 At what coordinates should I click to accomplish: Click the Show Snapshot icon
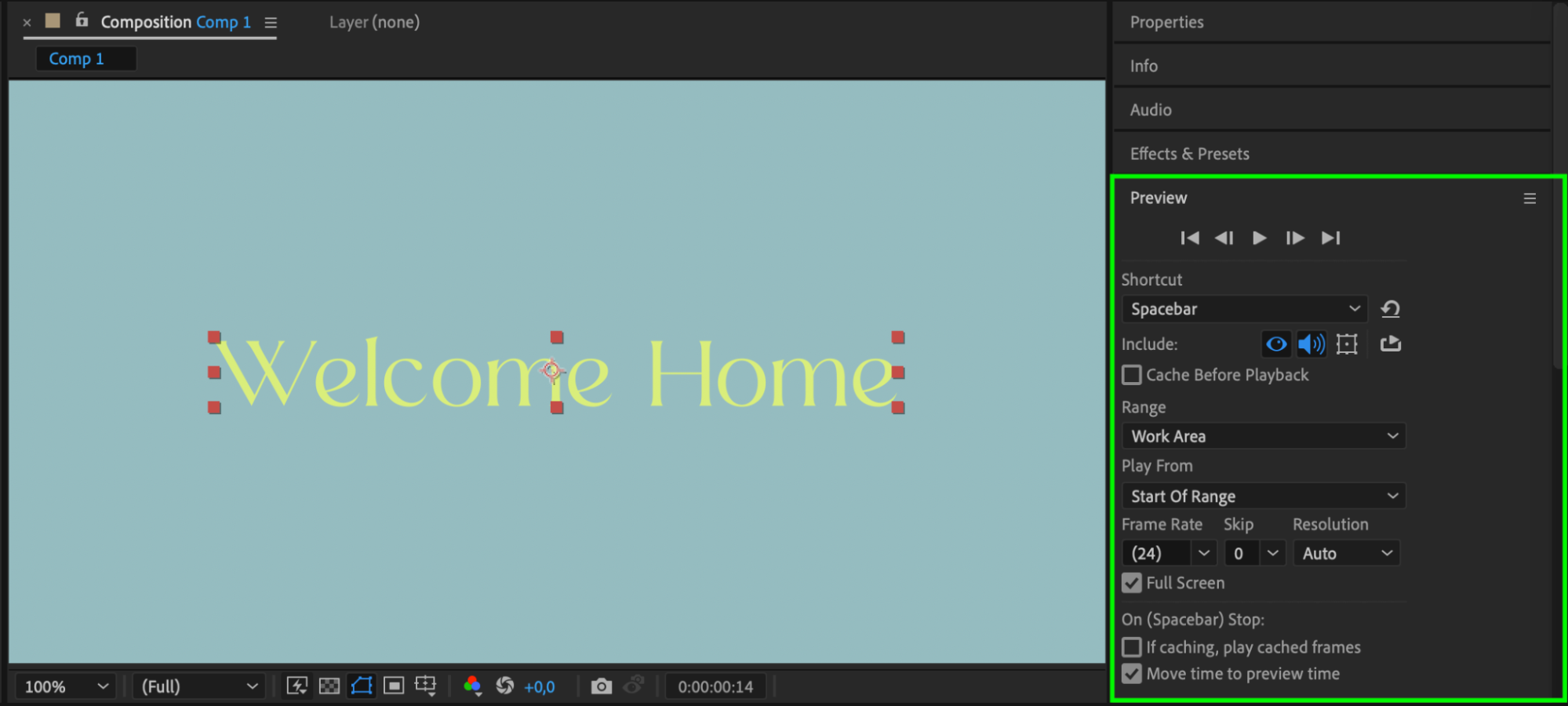click(x=634, y=686)
